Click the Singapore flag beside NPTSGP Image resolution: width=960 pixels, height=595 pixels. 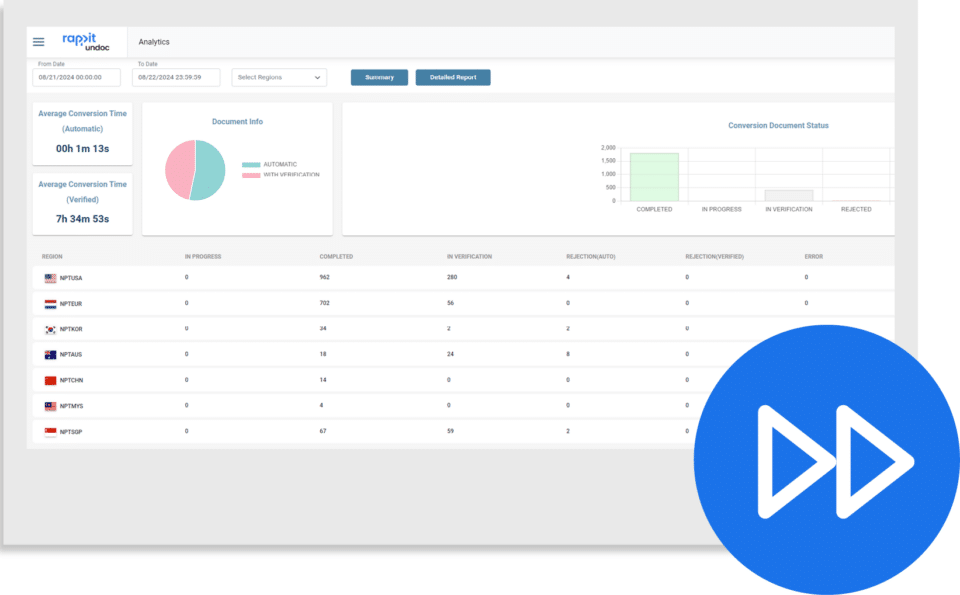pos(48,431)
